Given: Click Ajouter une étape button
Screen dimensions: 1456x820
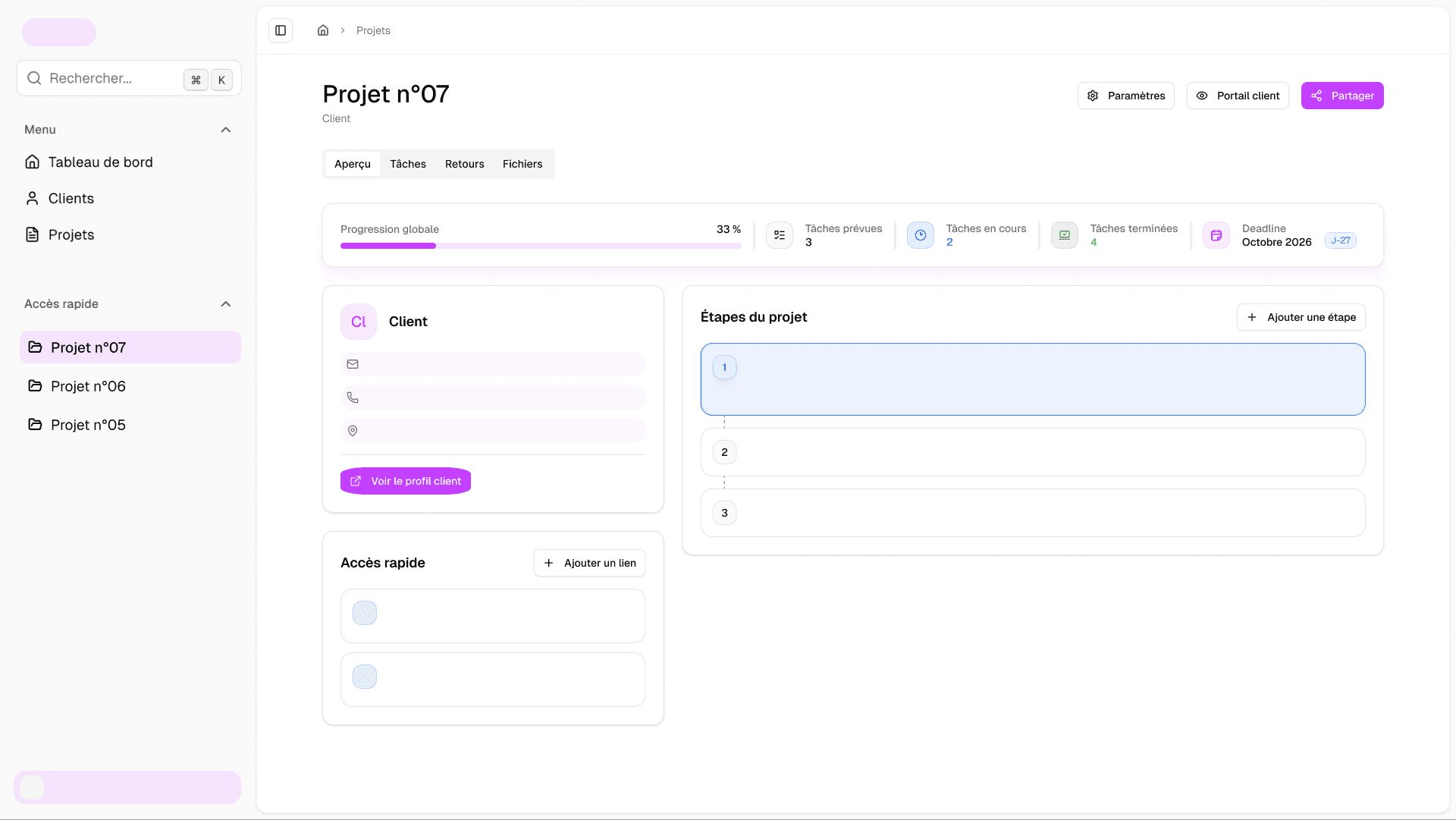Looking at the screenshot, I should tap(1301, 317).
